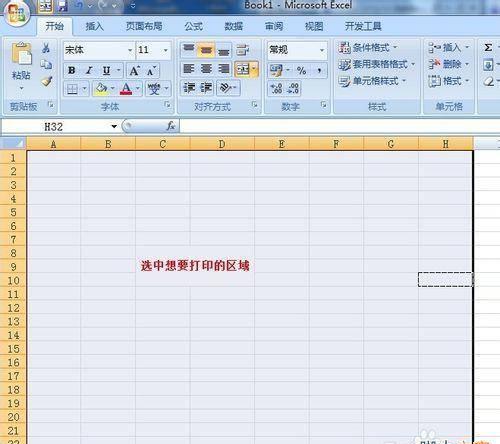
Task: Switch to the 审阅 Review tab
Action: tap(274, 26)
